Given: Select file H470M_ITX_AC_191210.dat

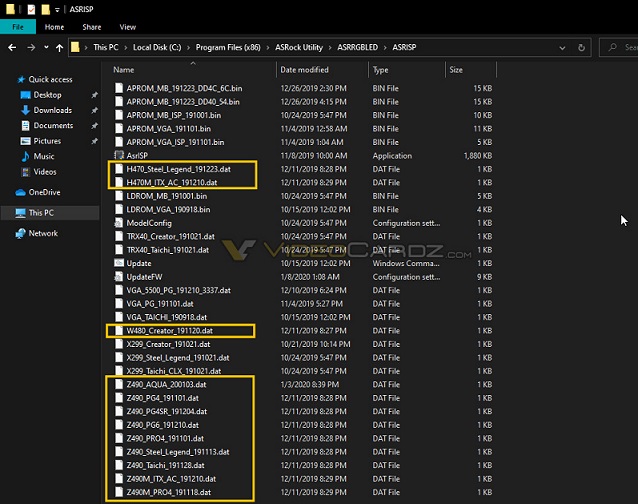Looking at the screenshot, I should point(172,182).
